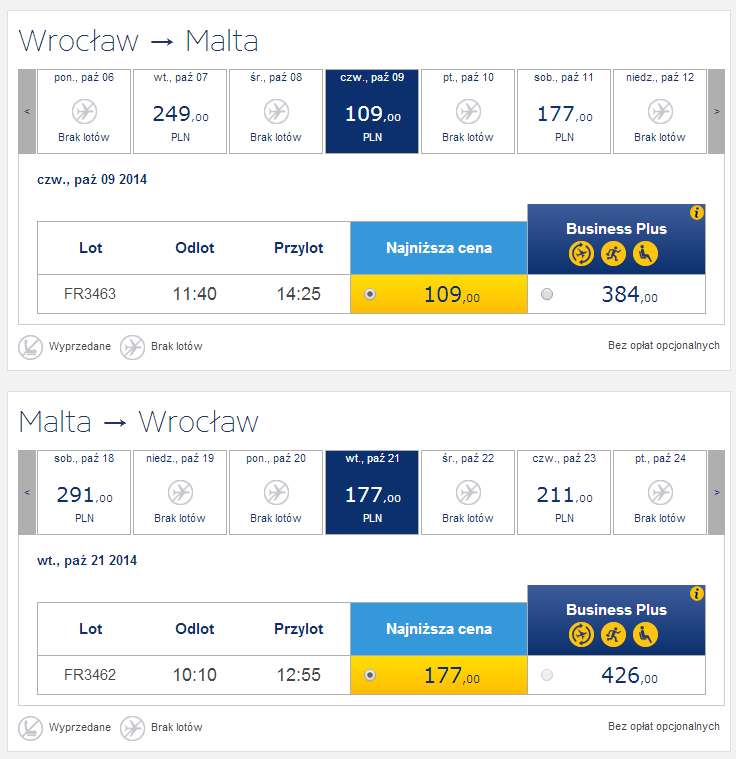Click outbound Business Plus flexible ticket icon

[x=581, y=254]
